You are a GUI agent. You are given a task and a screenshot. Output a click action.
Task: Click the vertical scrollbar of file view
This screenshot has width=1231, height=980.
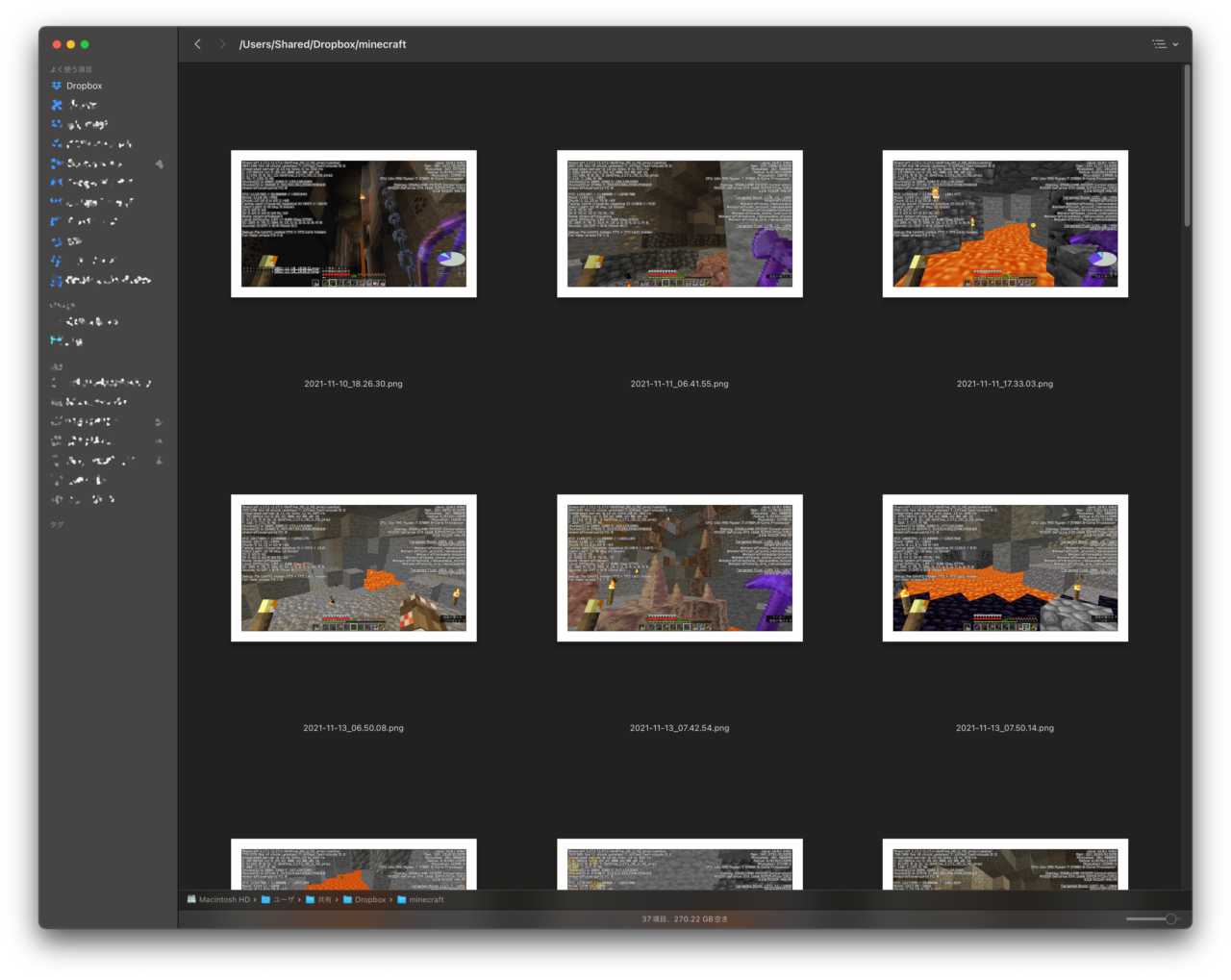click(x=1188, y=146)
